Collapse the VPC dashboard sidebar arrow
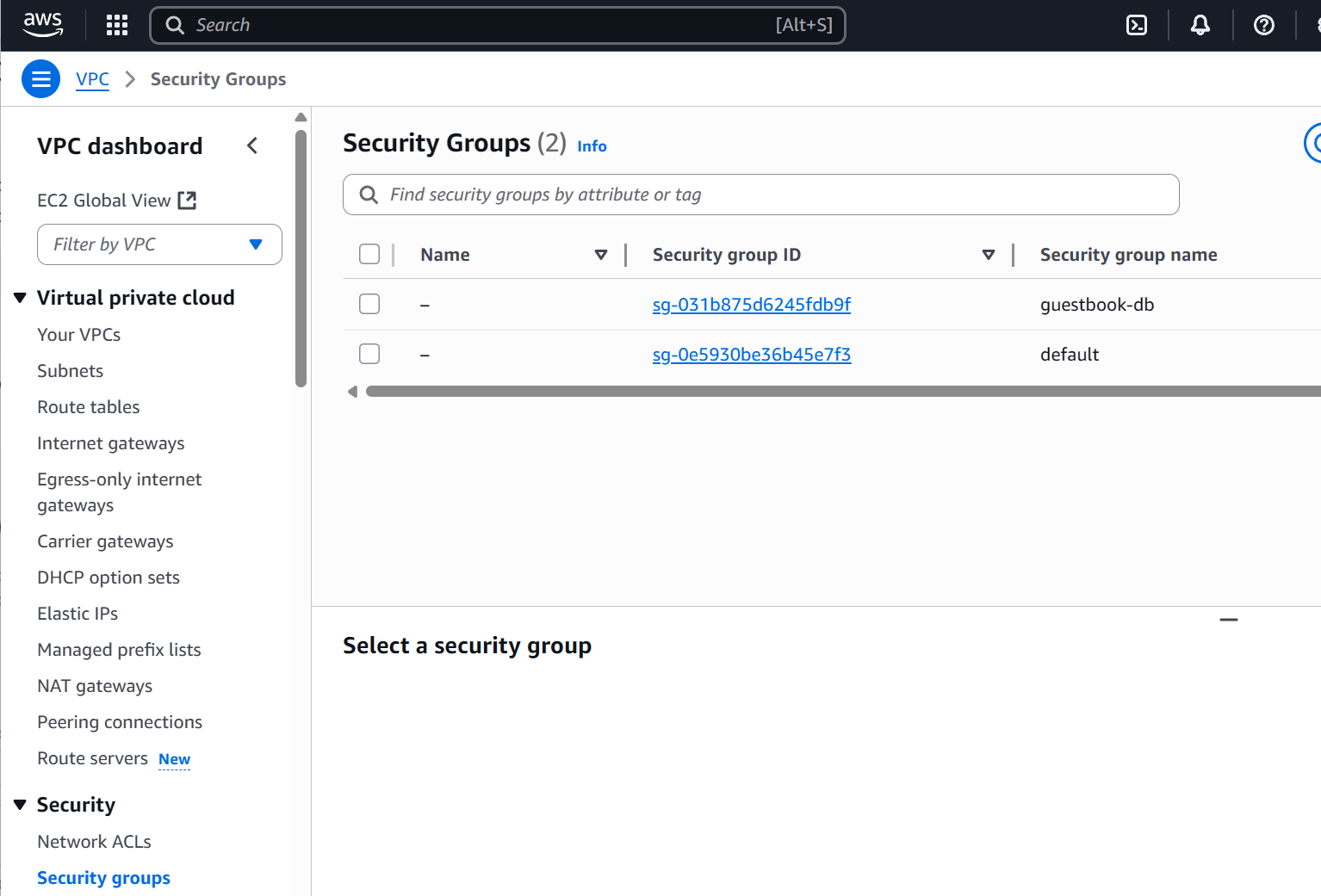Viewport: 1321px width, 896px height. (x=252, y=145)
